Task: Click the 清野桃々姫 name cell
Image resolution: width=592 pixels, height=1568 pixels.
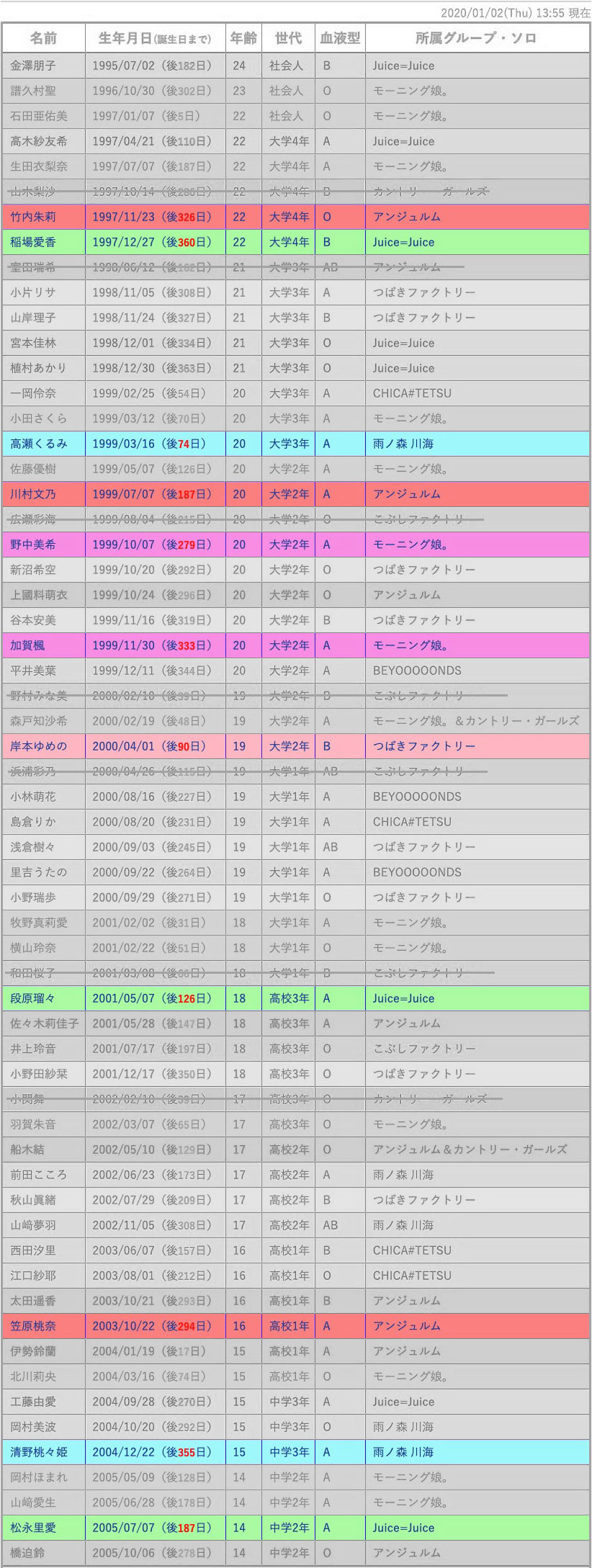Action: [44, 1452]
